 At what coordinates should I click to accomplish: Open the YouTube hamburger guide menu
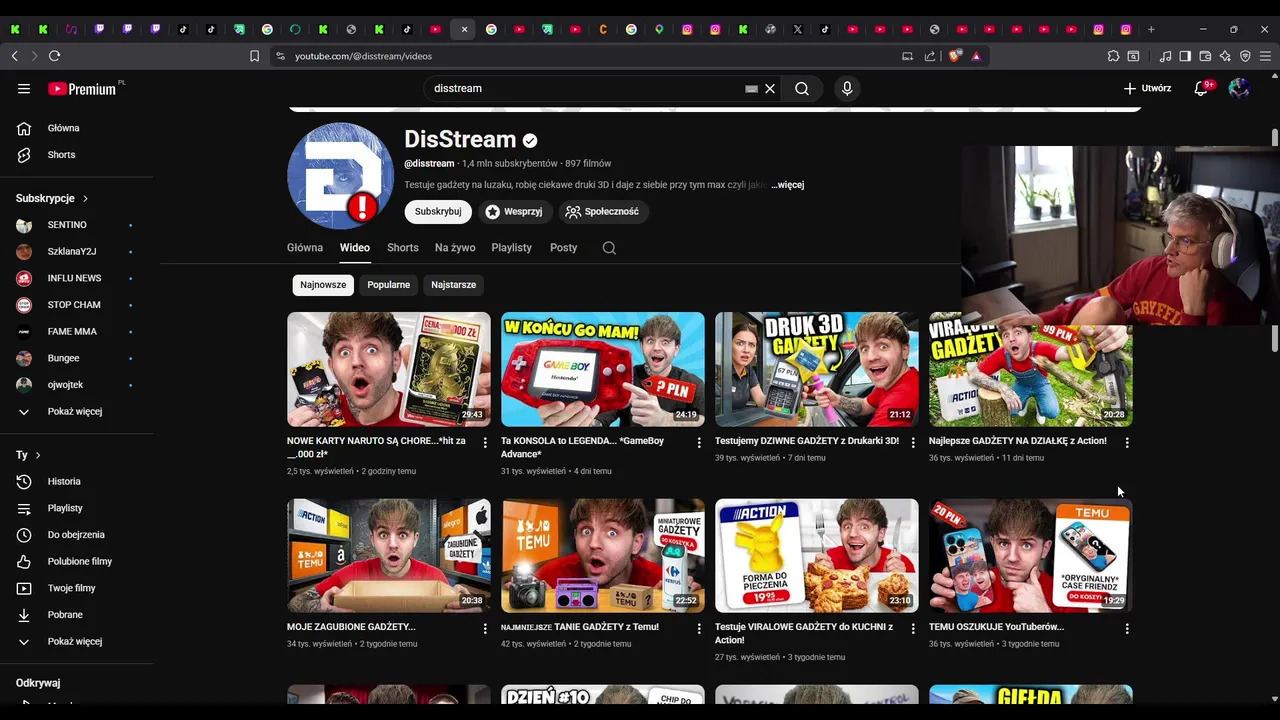[x=24, y=88]
